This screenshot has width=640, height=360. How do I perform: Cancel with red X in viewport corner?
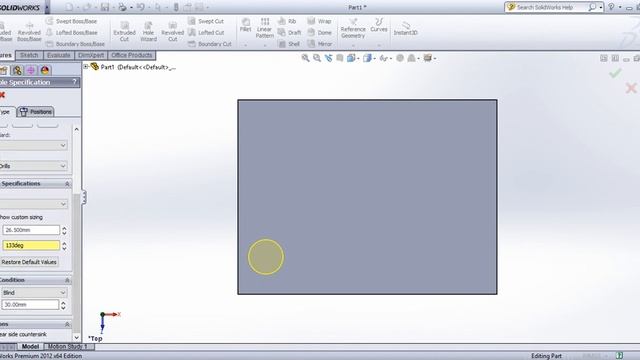pyautogui.click(x=631, y=88)
